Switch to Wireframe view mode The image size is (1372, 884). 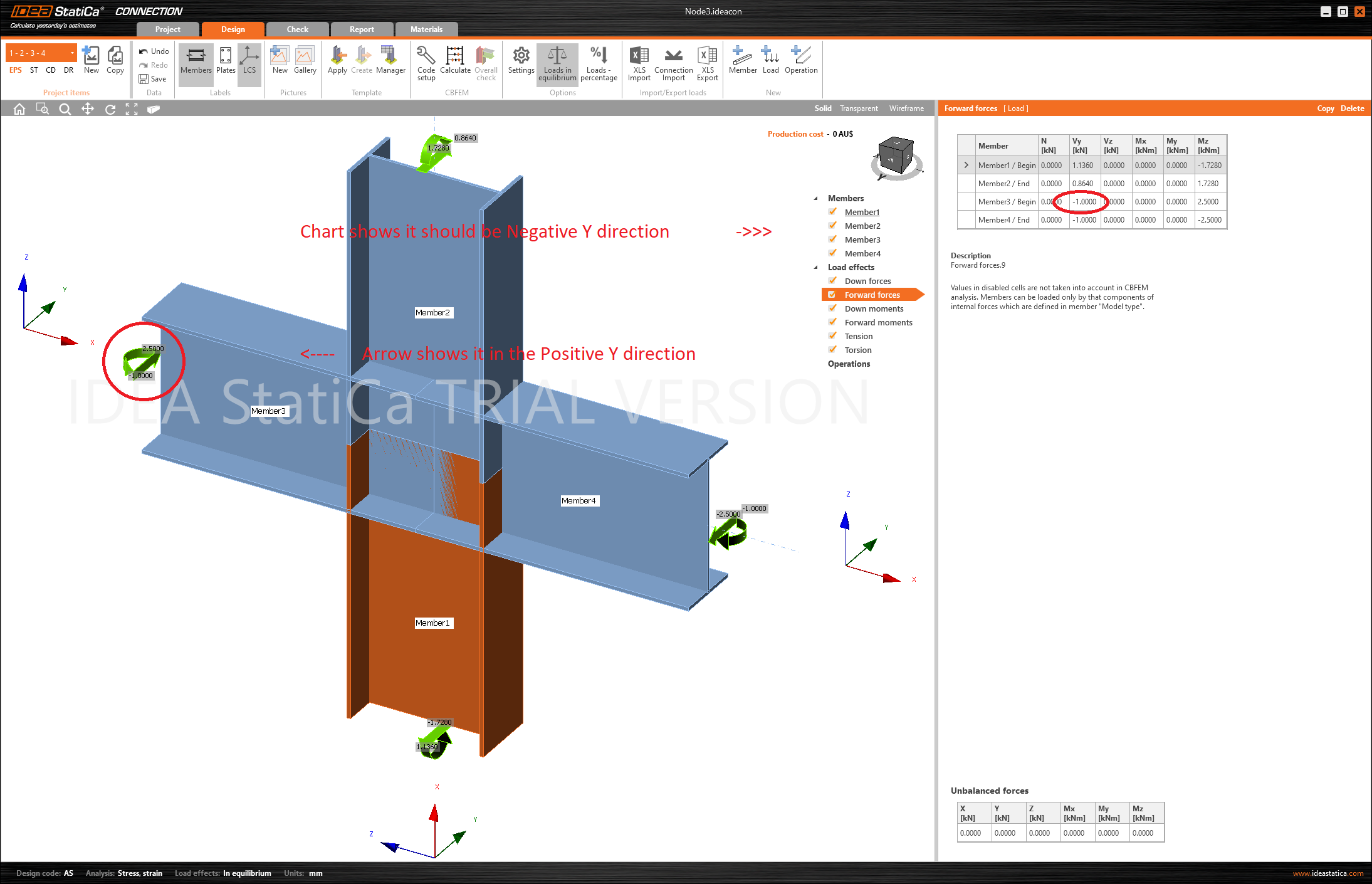pyautogui.click(x=906, y=108)
